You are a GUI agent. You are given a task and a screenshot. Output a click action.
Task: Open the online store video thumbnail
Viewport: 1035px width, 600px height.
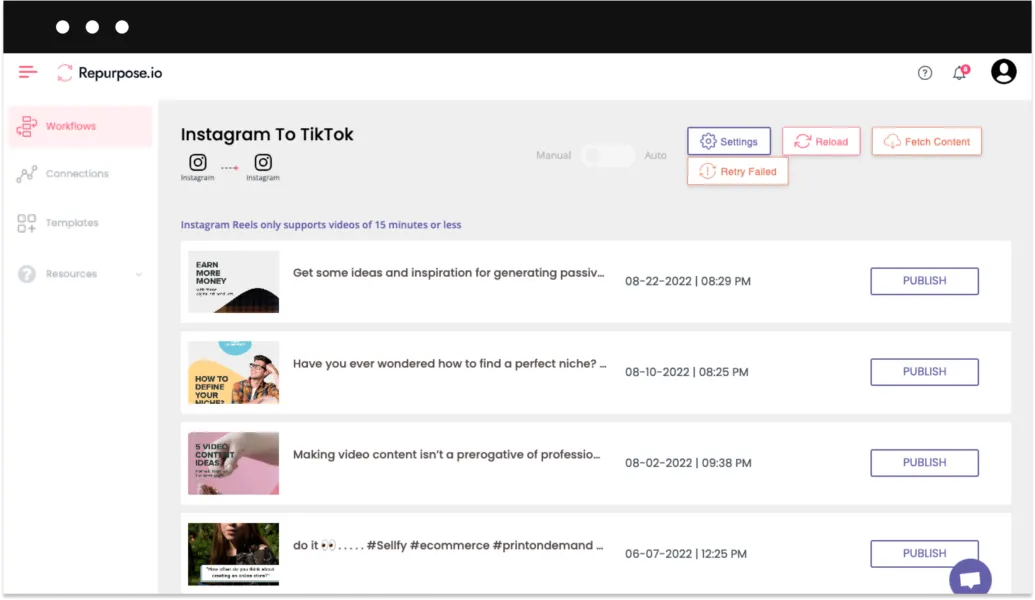(x=233, y=554)
